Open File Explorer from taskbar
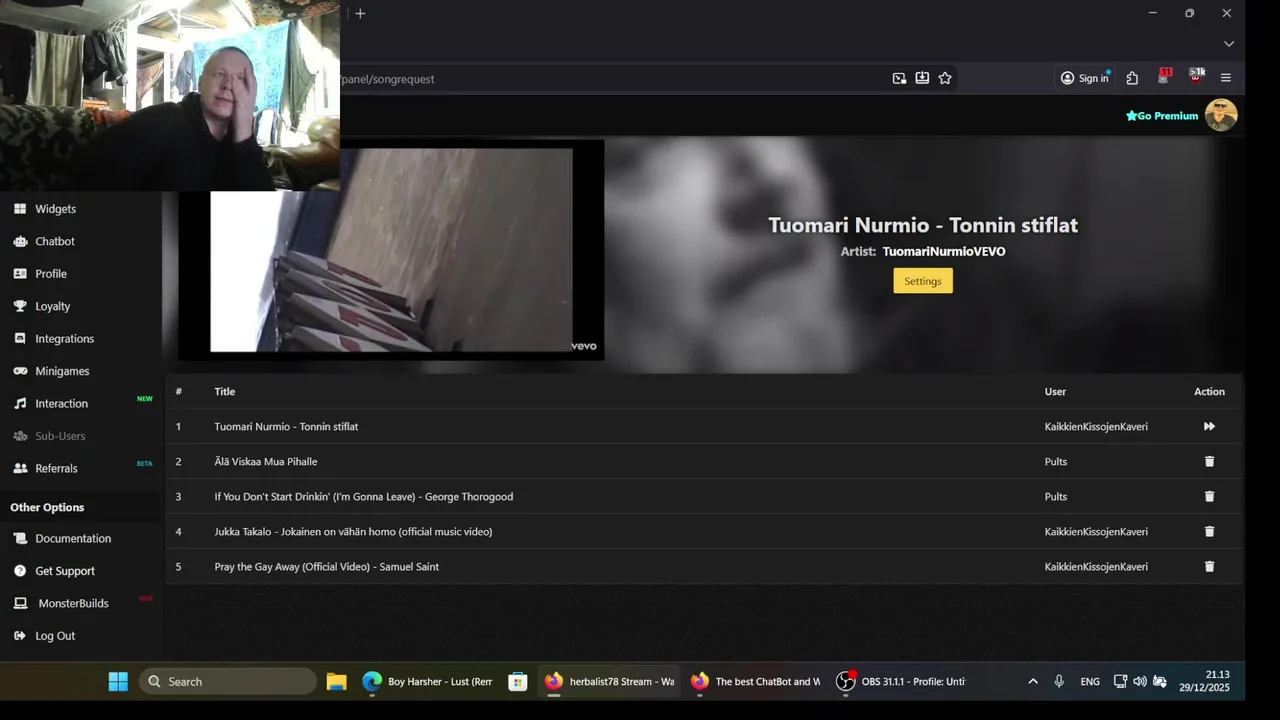Viewport: 1280px width, 720px height. (x=336, y=681)
